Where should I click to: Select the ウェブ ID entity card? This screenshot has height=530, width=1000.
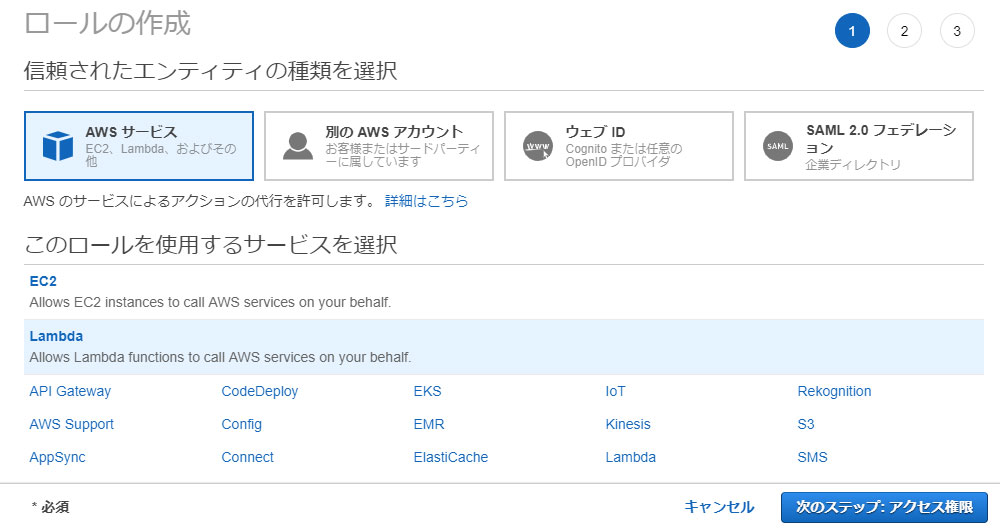point(619,146)
